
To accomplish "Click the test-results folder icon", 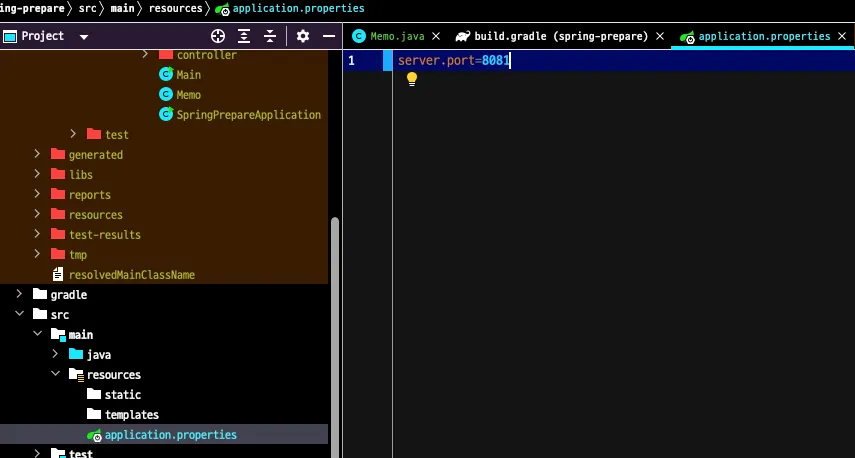I will point(58,234).
